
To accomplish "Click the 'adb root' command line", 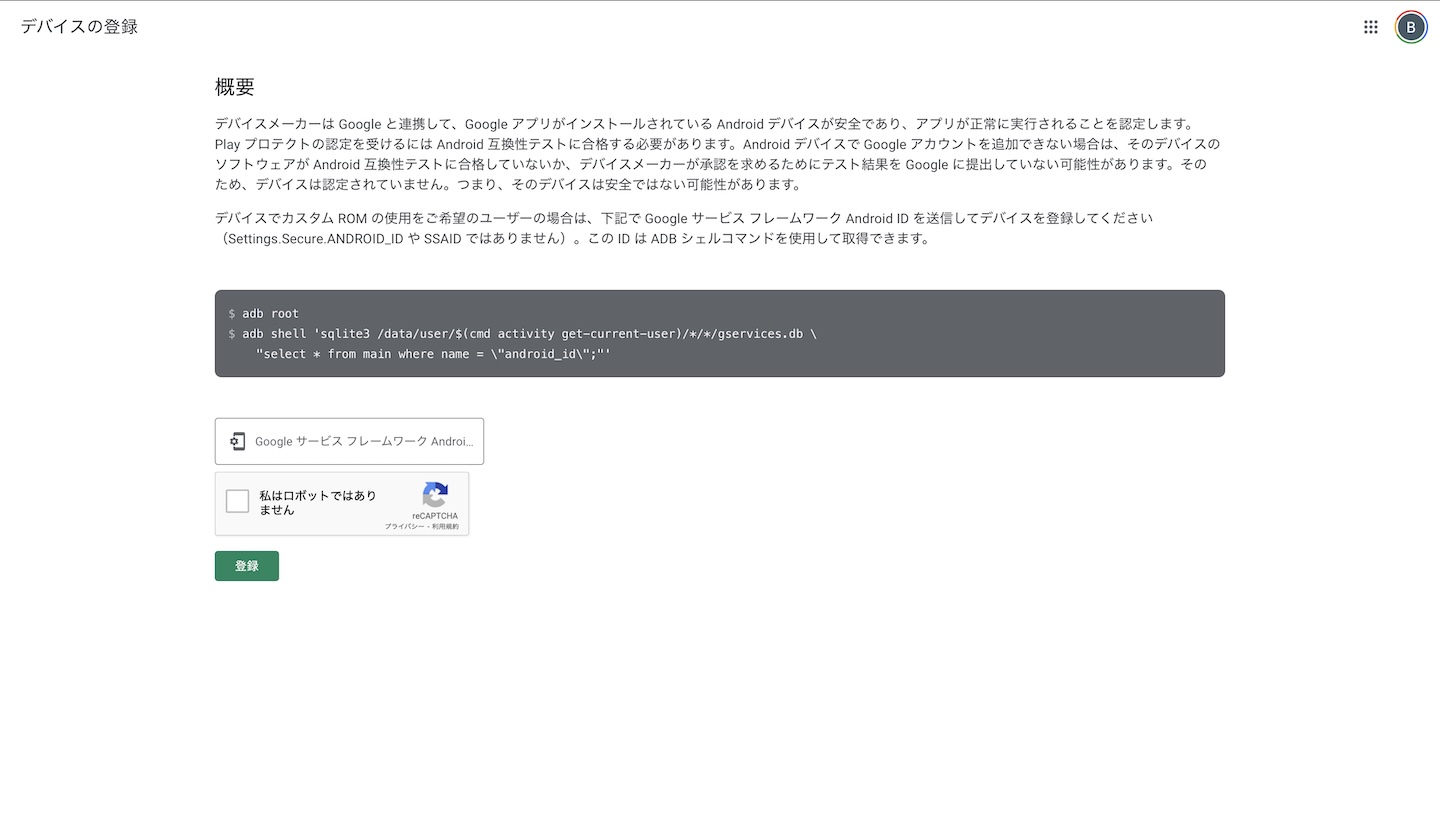I will pyautogui.click(x=270, y=313).
